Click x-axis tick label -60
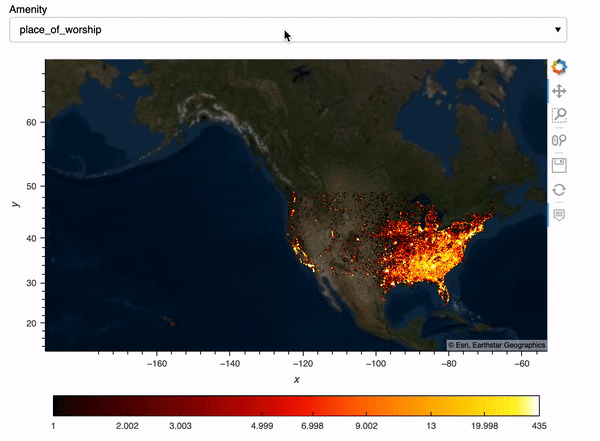This screenshot has width=600, height=441. [x=522, y=364]
